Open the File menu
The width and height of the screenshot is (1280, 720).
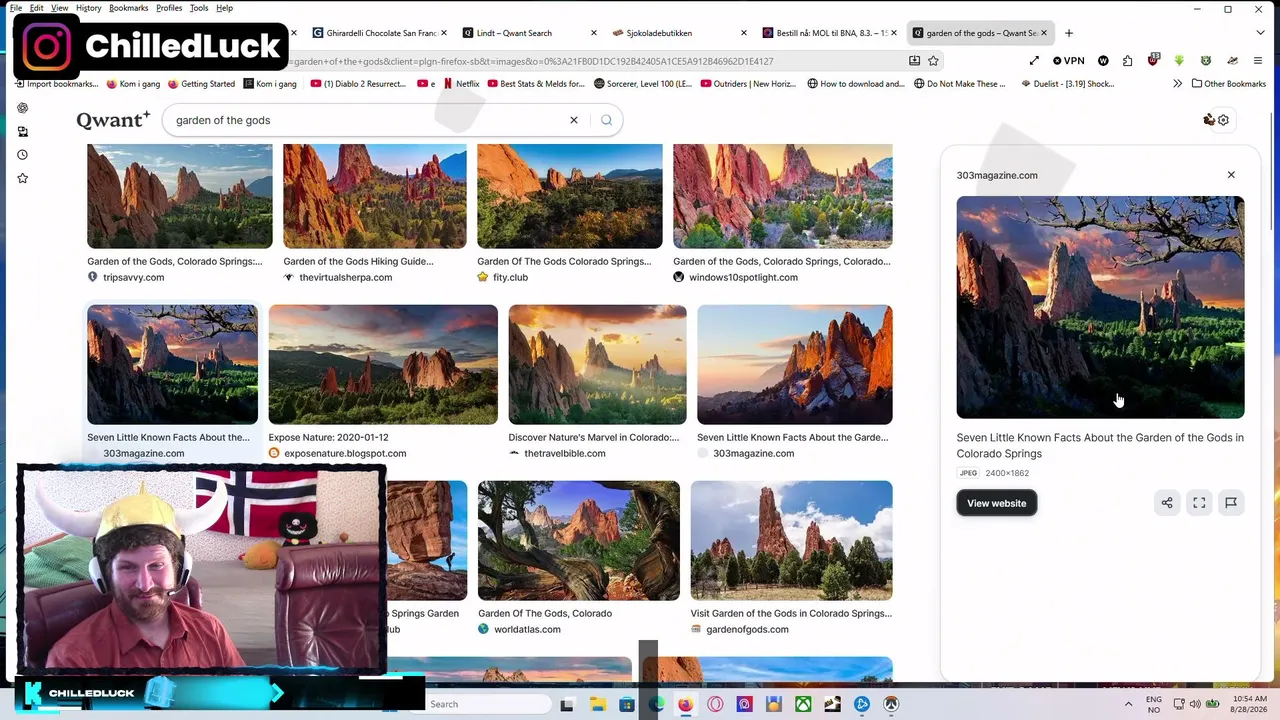point(15,8)
